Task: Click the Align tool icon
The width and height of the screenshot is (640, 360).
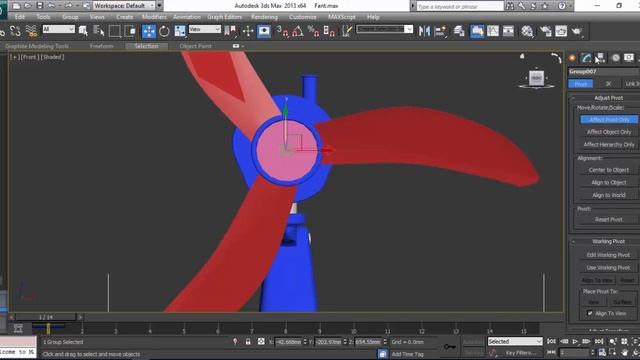Action: [x=440, y=31]
